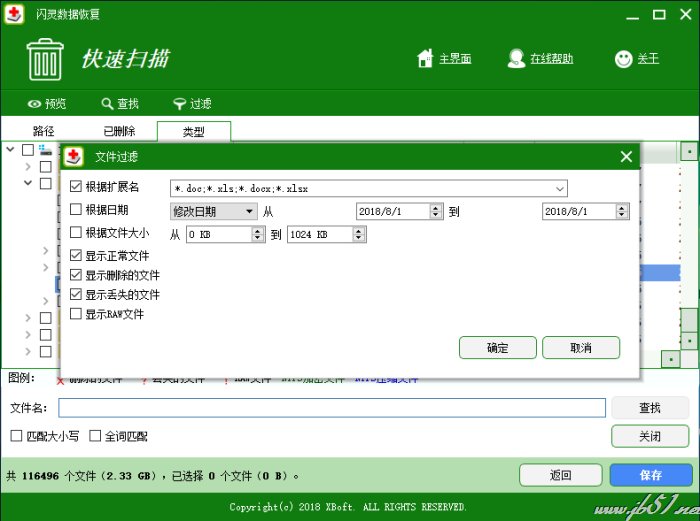
Task: Expand the first child tree node
Action: (x=28, y=167)
